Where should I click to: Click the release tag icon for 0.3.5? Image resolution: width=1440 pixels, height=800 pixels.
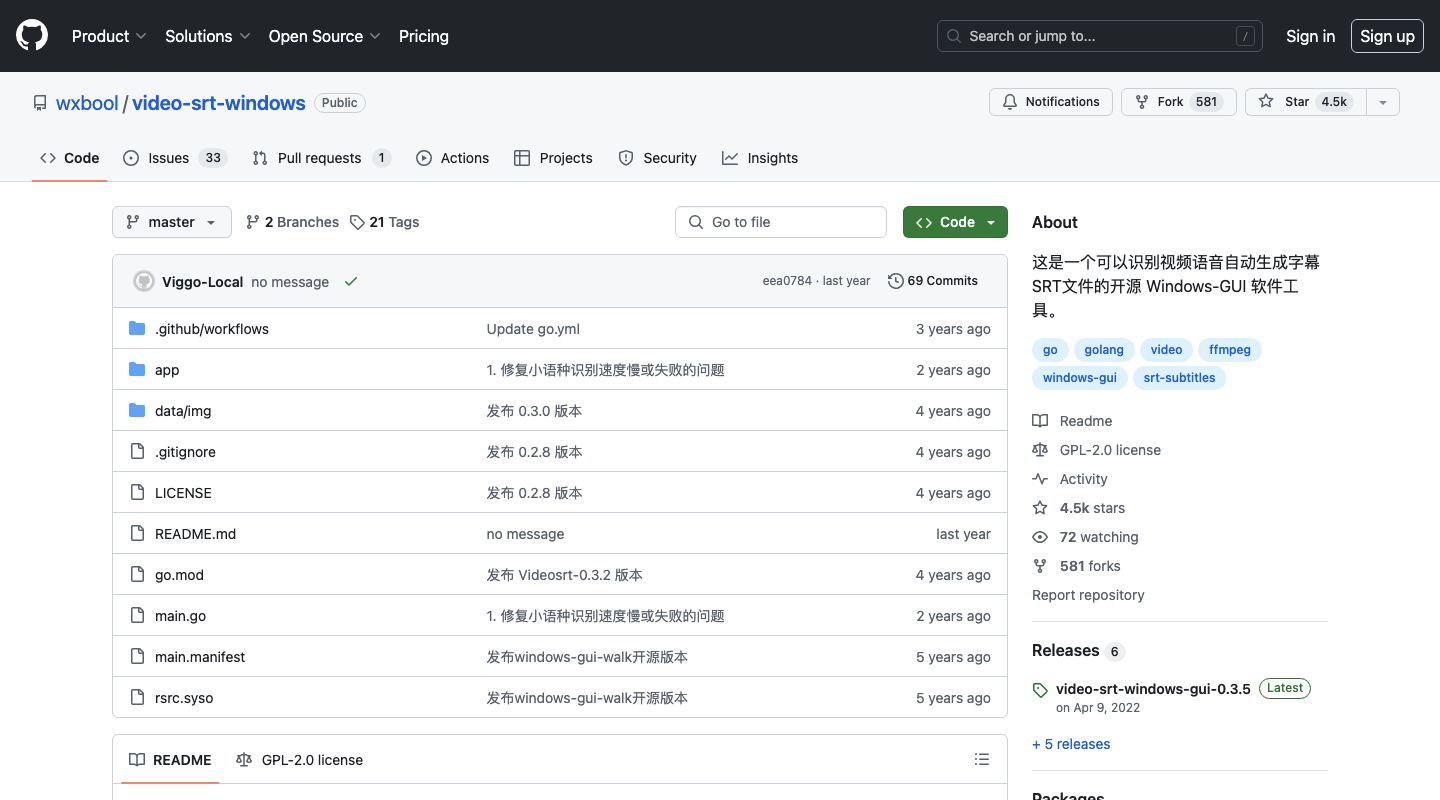click(x=1040, y=690)
